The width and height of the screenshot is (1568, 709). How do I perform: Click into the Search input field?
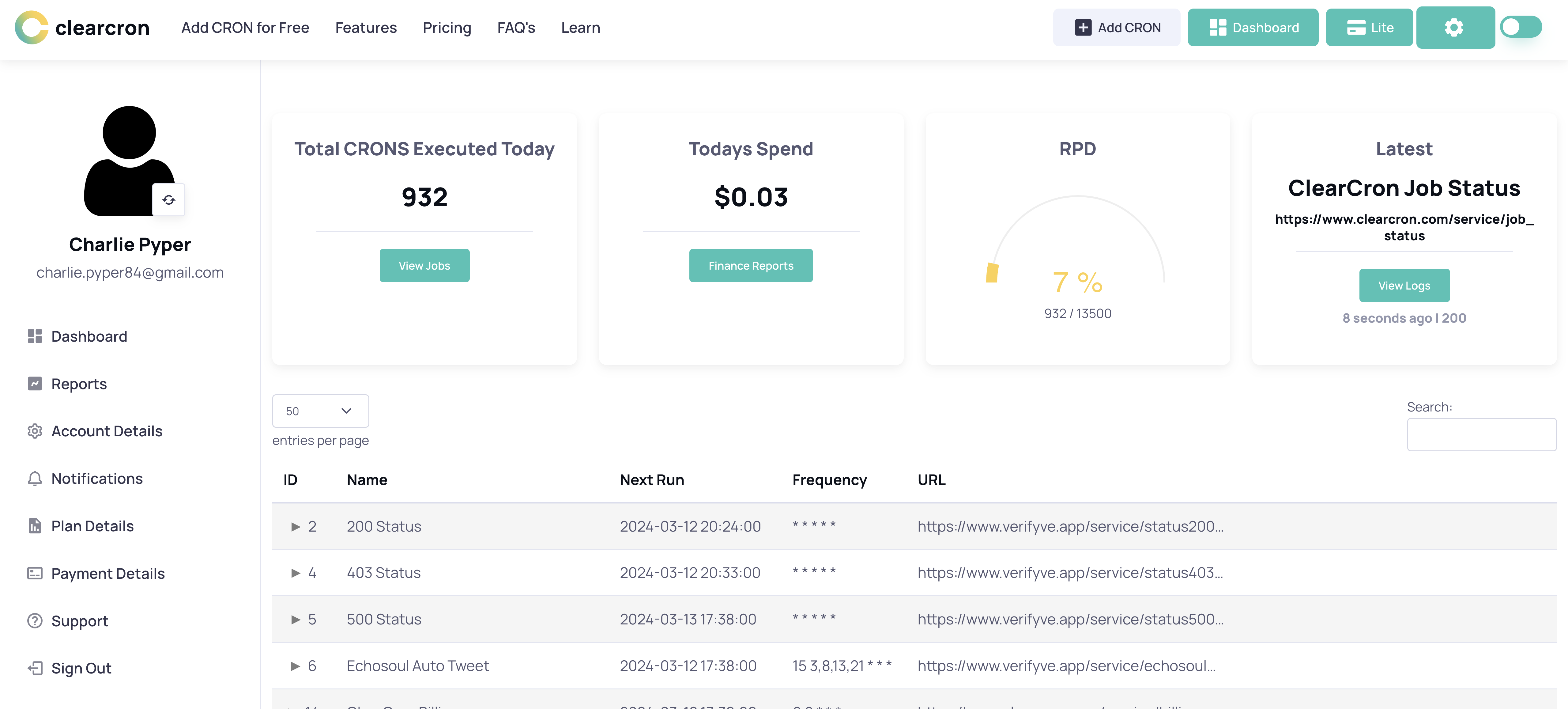click(x=1481, y=434)
